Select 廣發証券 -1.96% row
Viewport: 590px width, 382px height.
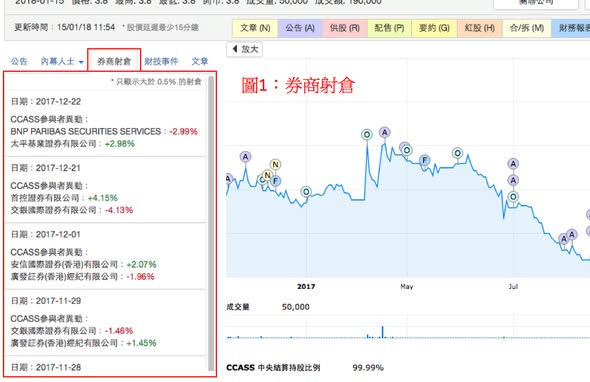[82, 277]
